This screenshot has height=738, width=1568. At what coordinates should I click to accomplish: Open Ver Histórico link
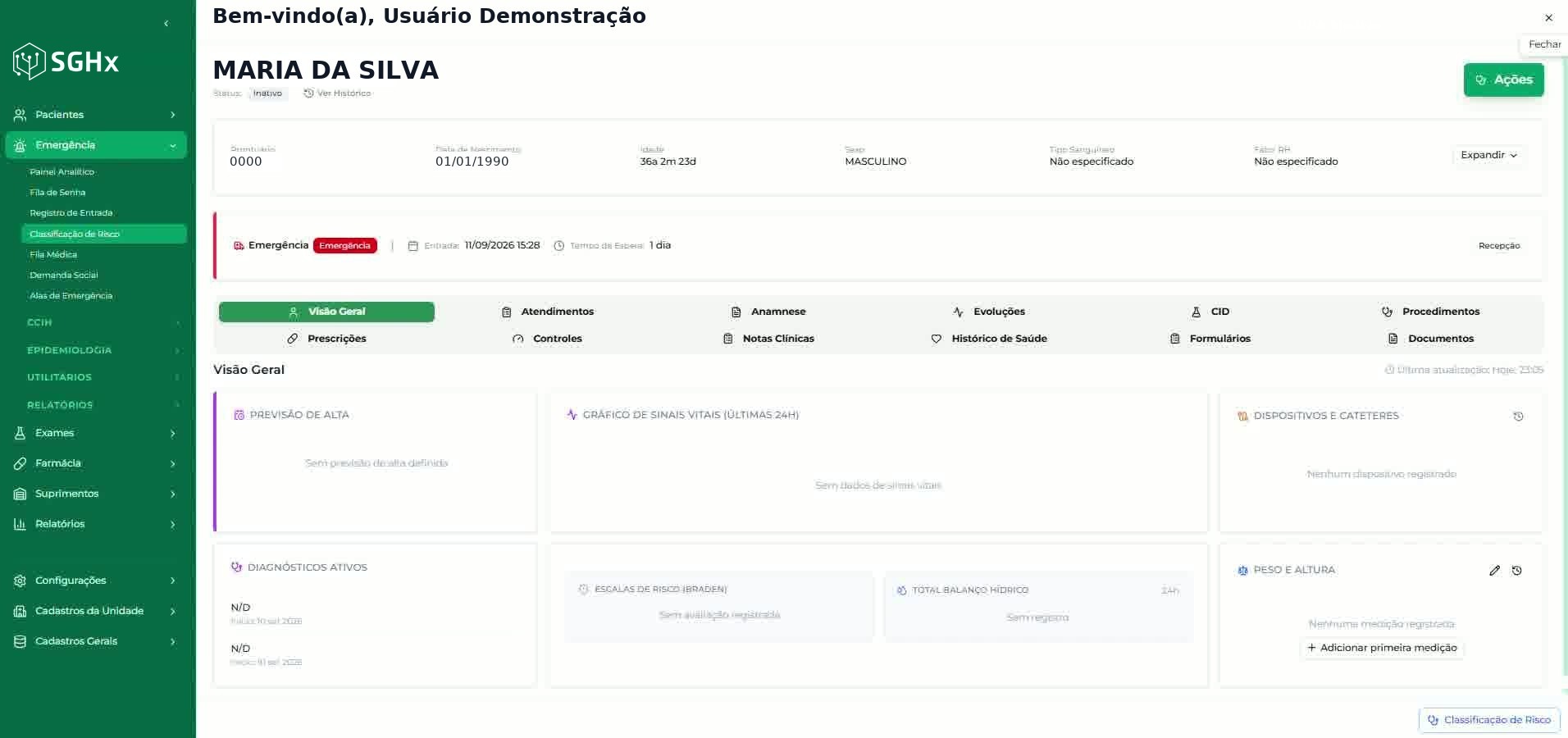tap(337, 93)
